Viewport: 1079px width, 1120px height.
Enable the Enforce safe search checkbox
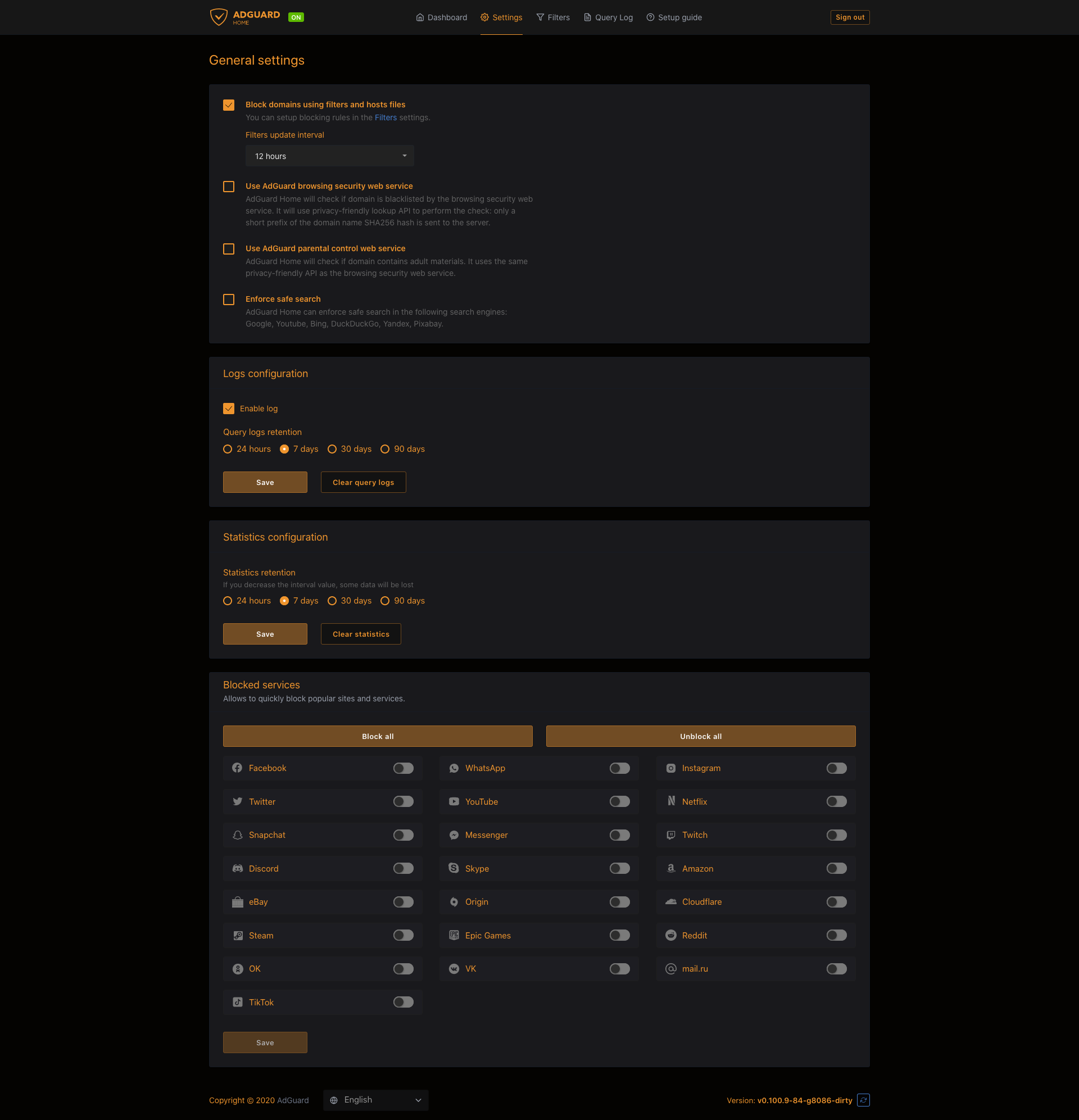point(229,300)
